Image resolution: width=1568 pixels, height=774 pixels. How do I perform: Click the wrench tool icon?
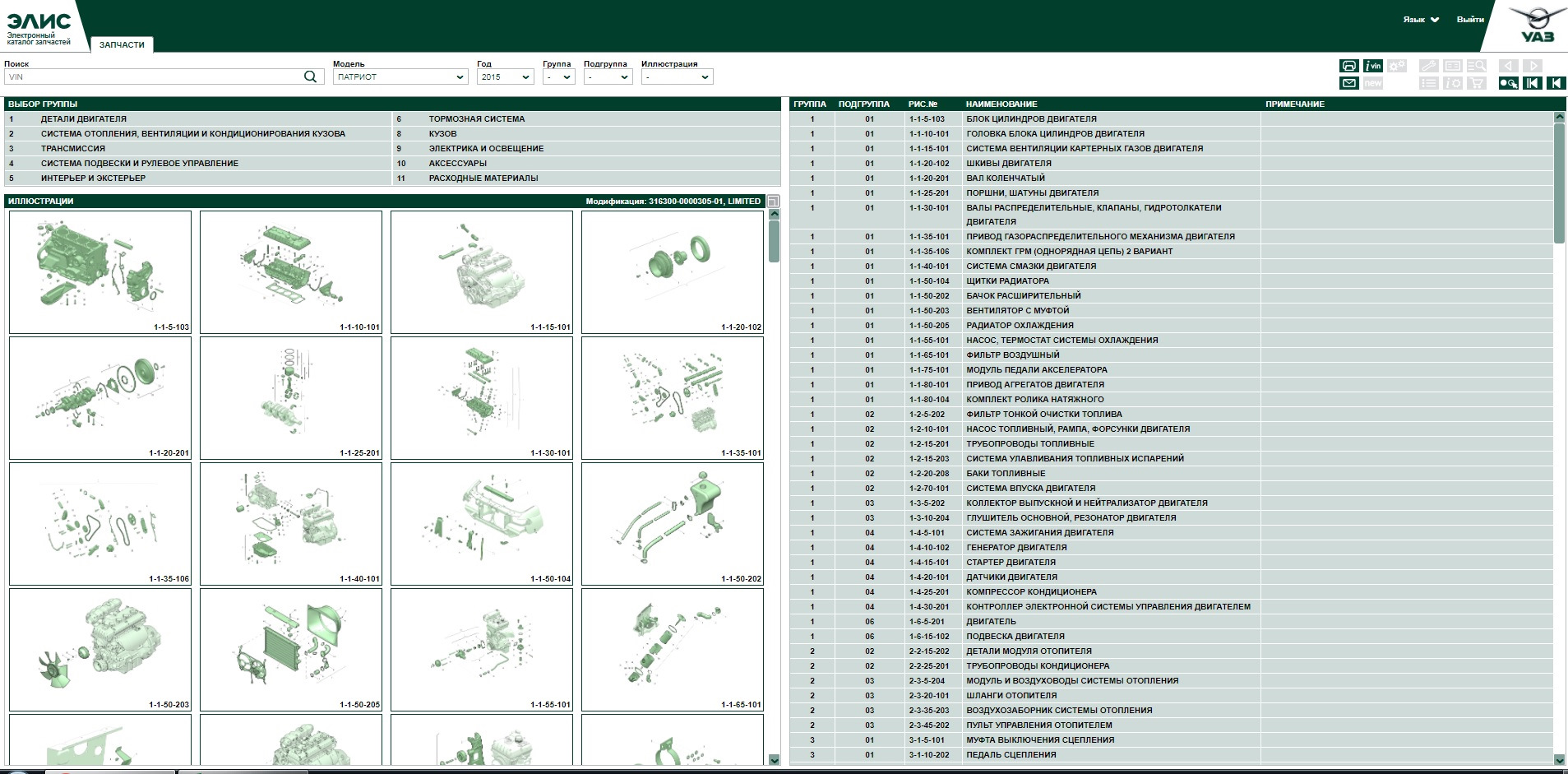(1429, 66)
